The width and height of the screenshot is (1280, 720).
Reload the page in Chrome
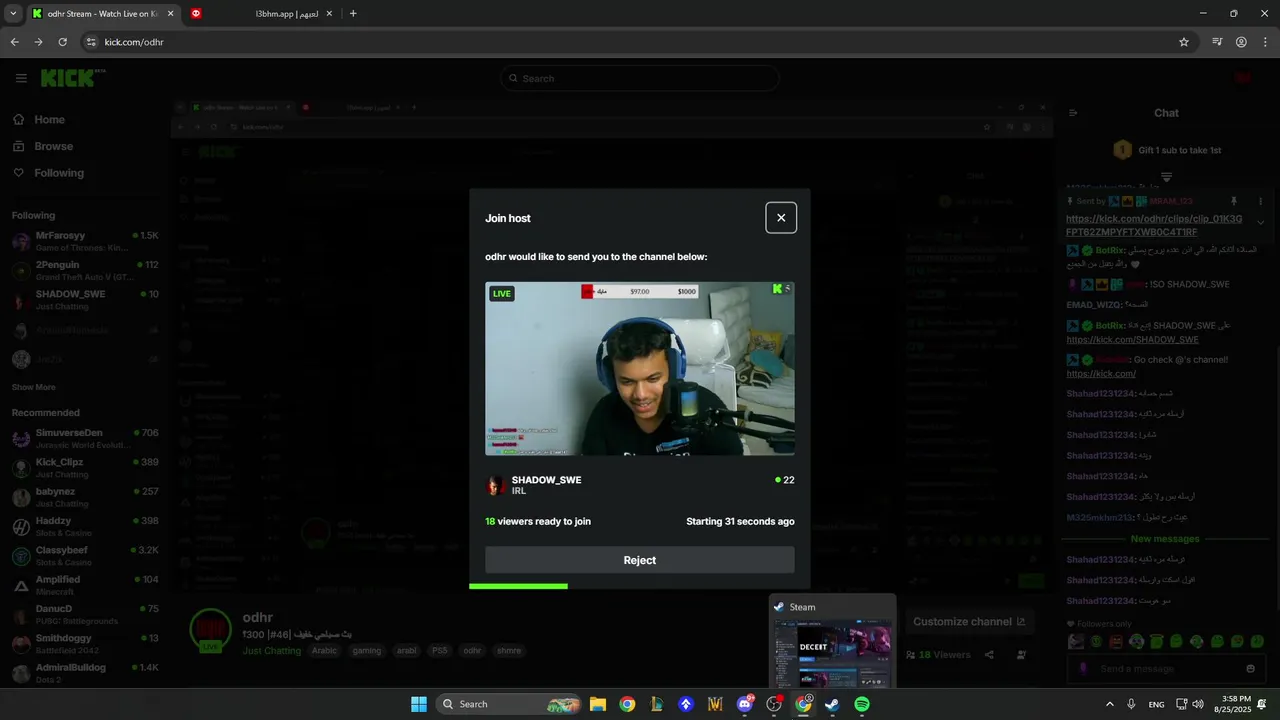click(62, 42)
